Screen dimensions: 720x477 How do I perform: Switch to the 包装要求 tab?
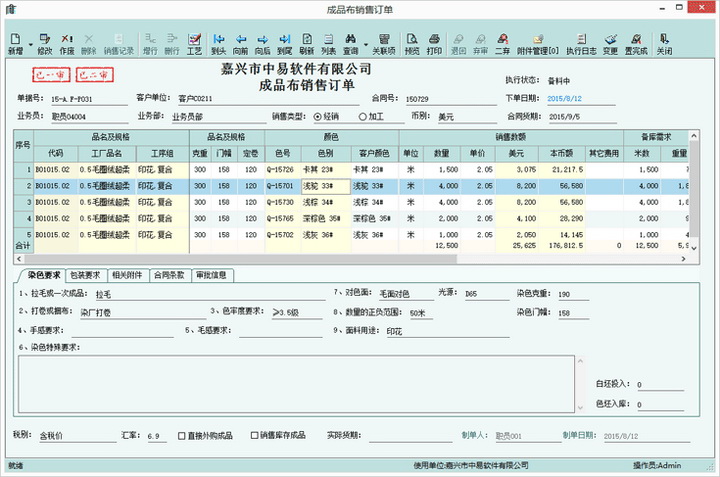87,274
